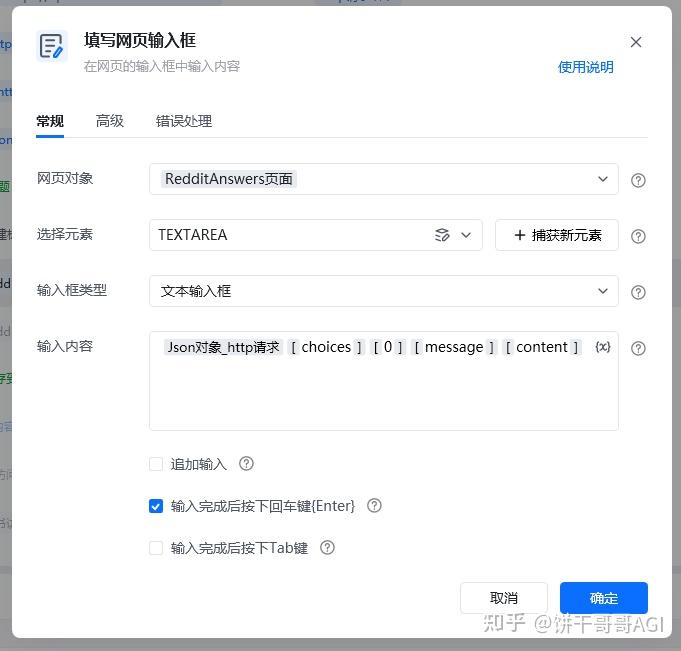The width and height of the screenshot is (681, 651).
Task: Close the 填写网页输入框 dialog
Action: click(636, 42)
